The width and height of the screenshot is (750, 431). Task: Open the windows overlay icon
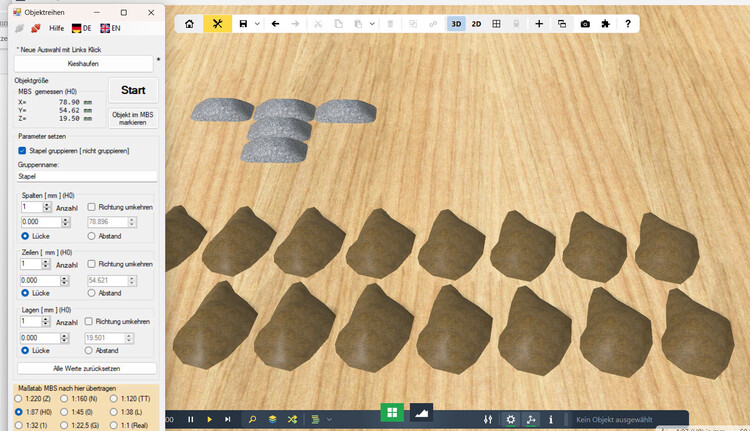562,24
